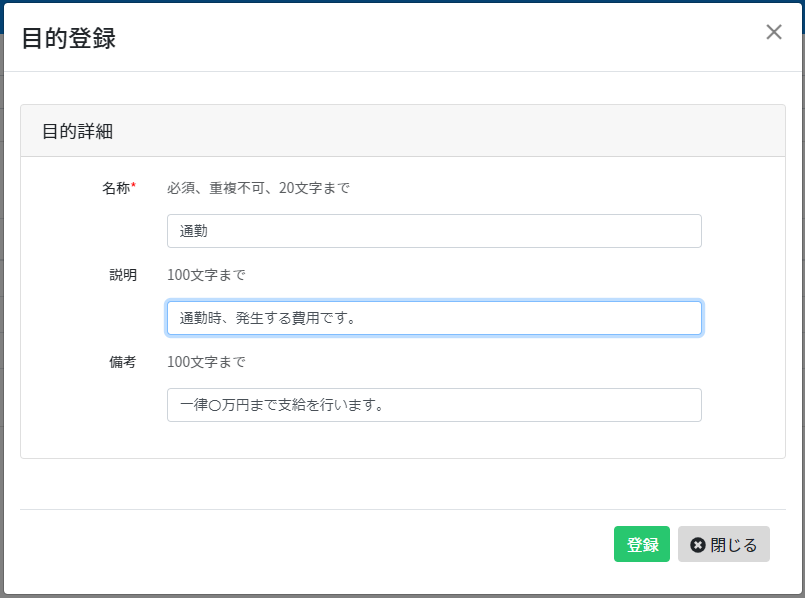Focus the 説明 field with 通勤時、発生する費用です。

click(434, 318)
